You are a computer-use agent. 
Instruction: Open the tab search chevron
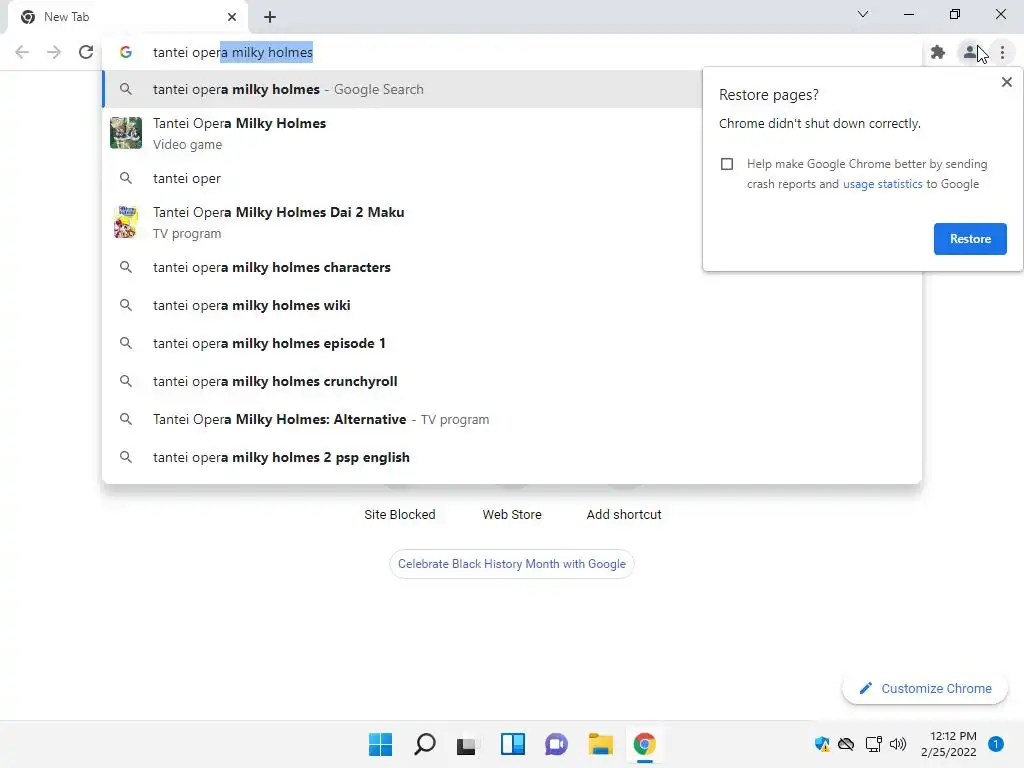coord(863,14)
